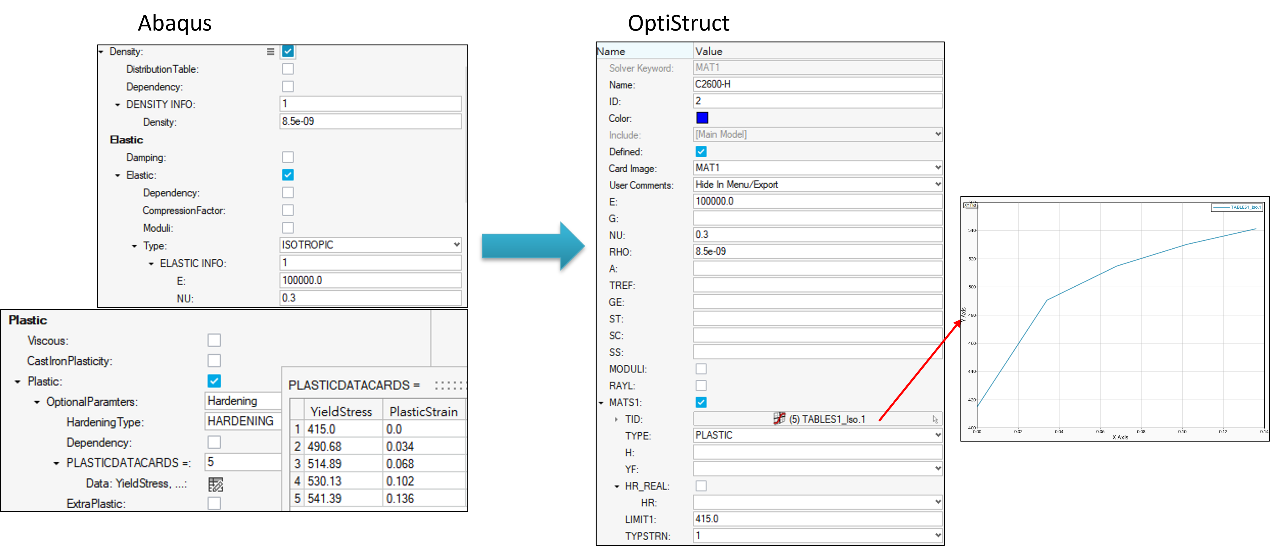Image resolution: width=1270 pixels, height=546 pixels.
Task: Open the YieldStress data table editor icon
Action: point(215,484)
